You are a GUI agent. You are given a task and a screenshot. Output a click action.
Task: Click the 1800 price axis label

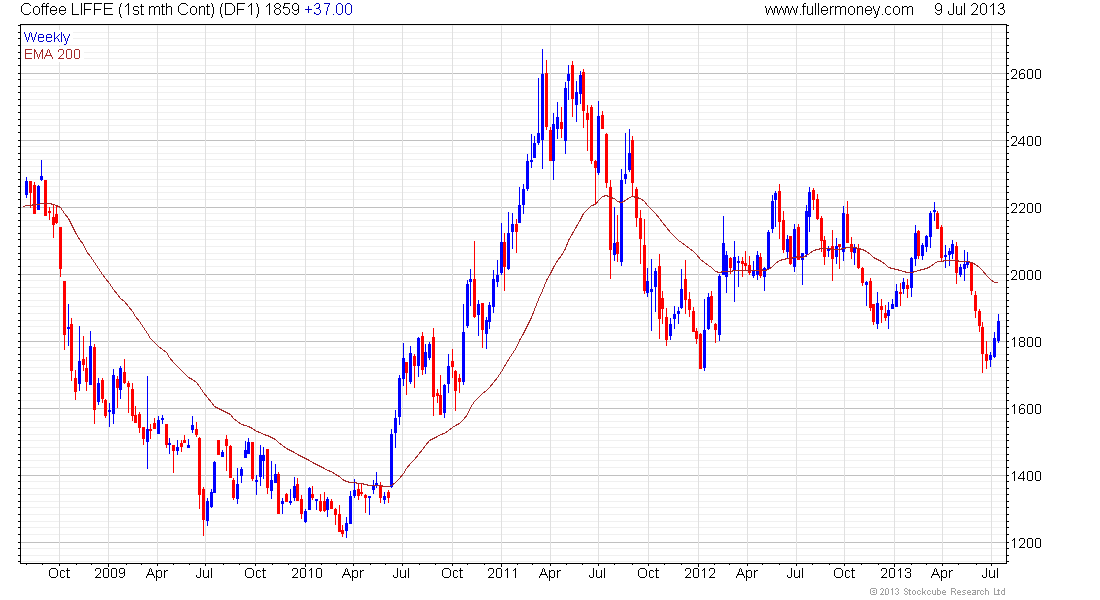pyautogui.click(x=1026, y=342)
